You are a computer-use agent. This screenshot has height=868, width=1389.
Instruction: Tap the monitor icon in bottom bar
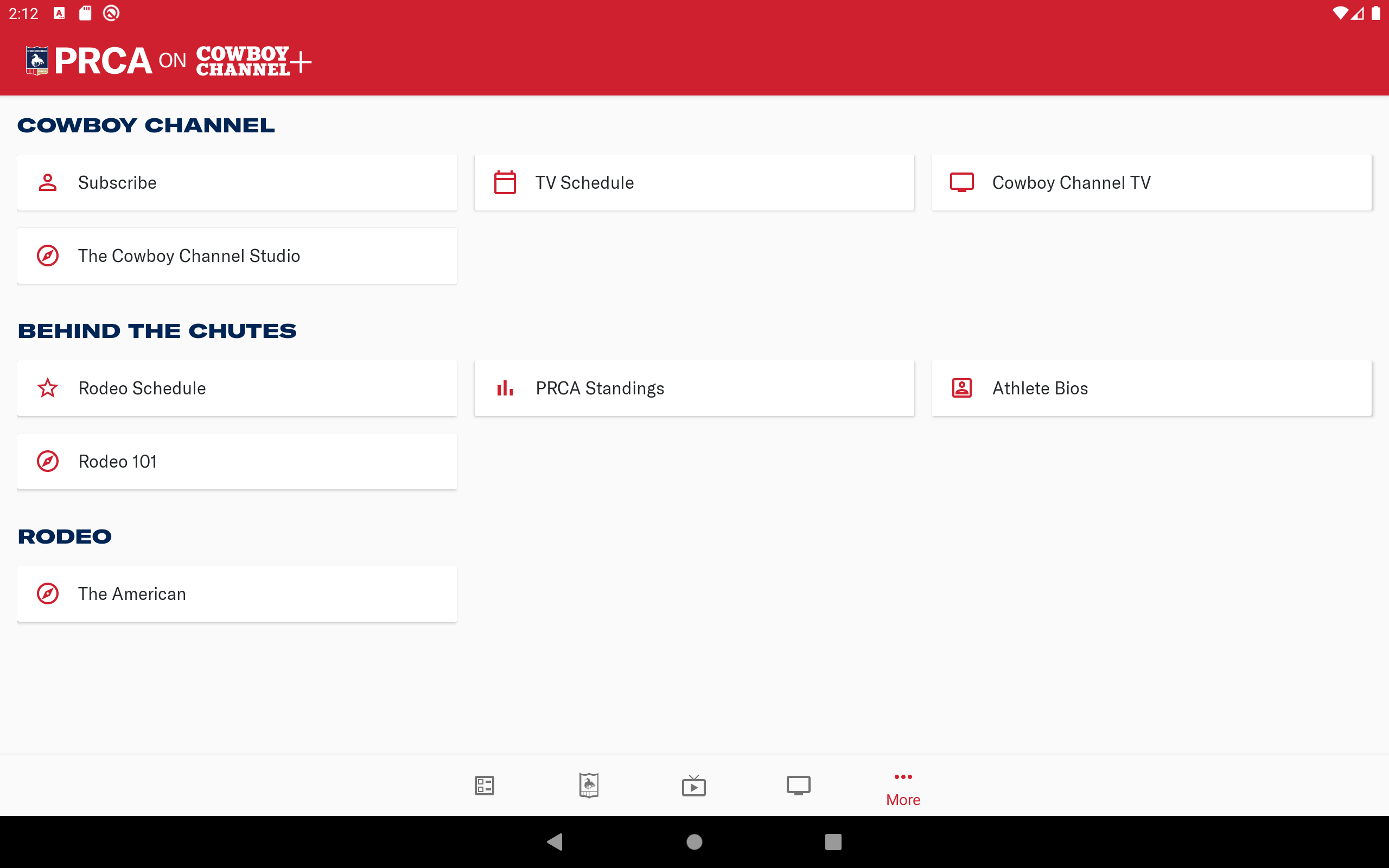click(798, 785)
